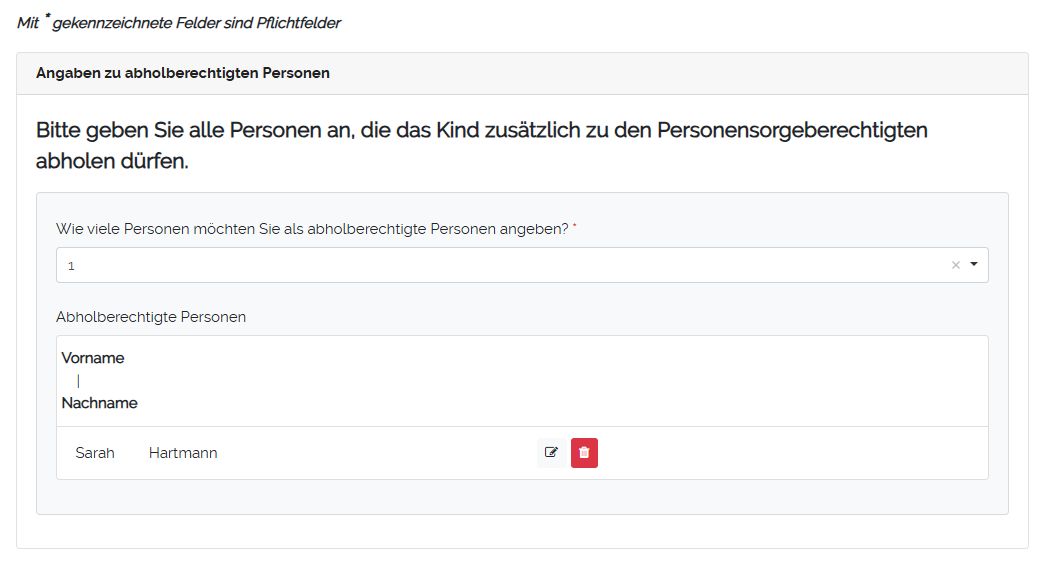Open the persons count dropdown arrow
The width and height of the screenshot is (1043, 563).
974,265
